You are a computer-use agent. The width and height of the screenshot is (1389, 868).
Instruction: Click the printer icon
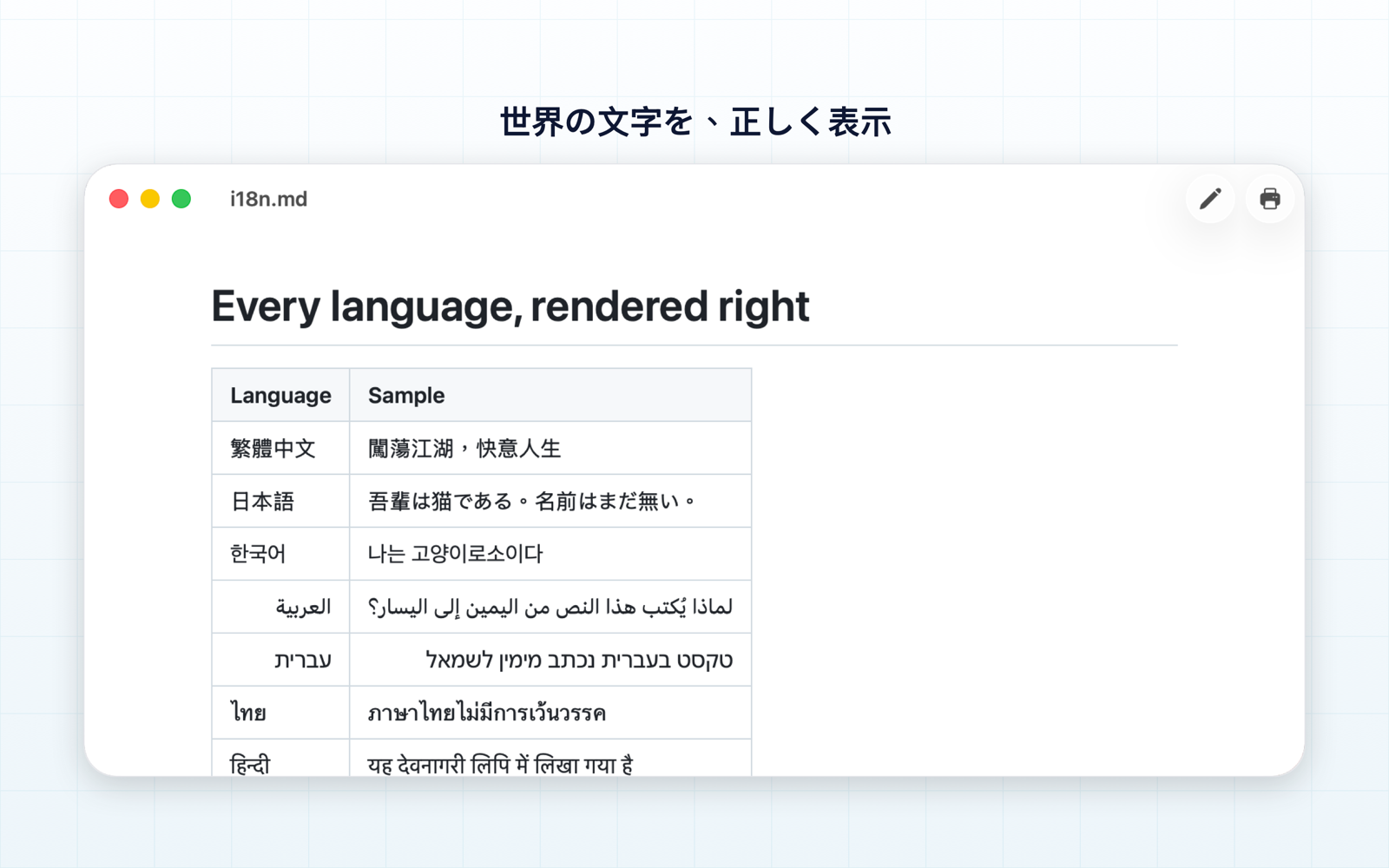point(1270,199)
